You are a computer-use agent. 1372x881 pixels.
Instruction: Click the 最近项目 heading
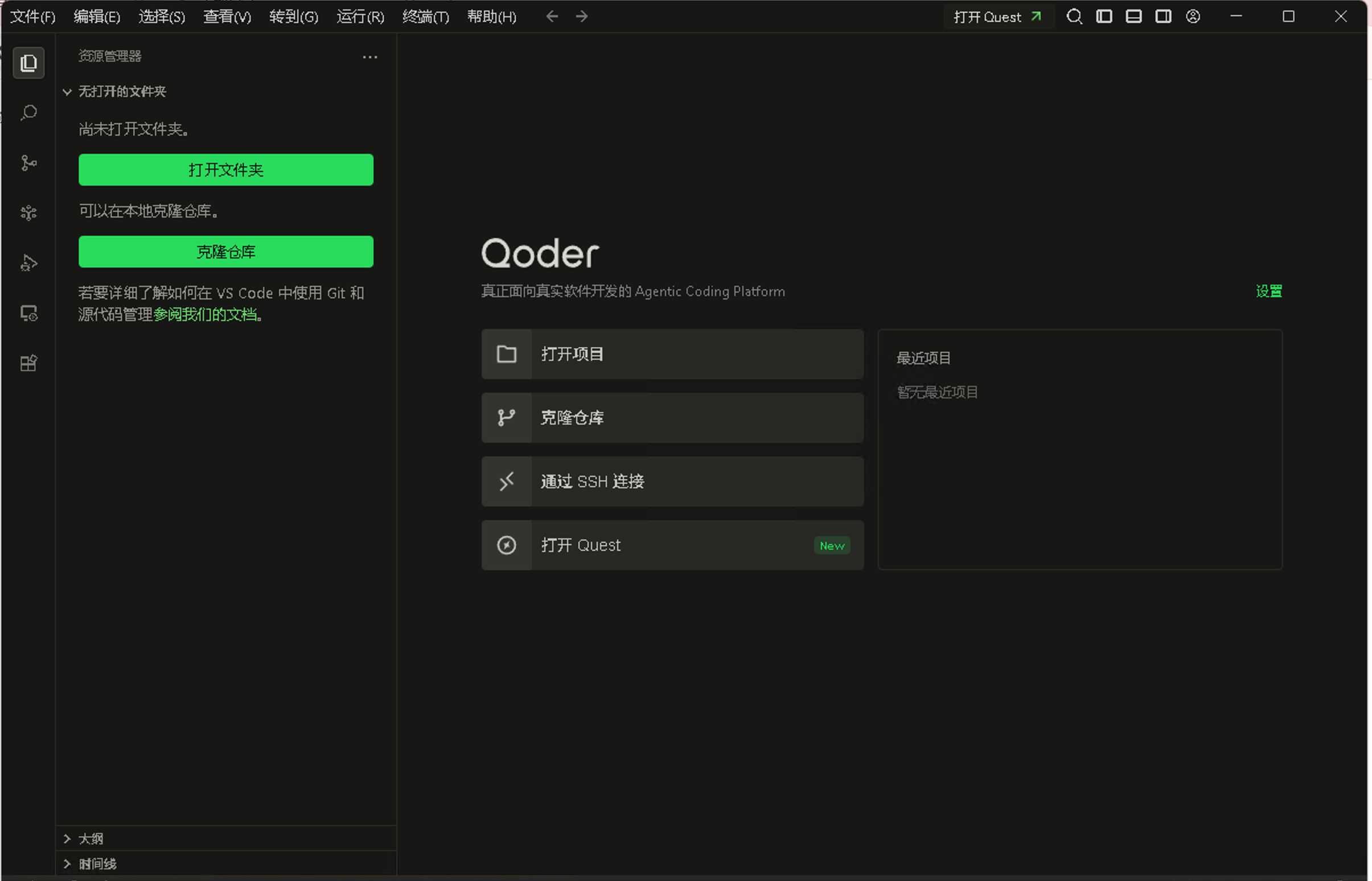click(x=923, y=358)
